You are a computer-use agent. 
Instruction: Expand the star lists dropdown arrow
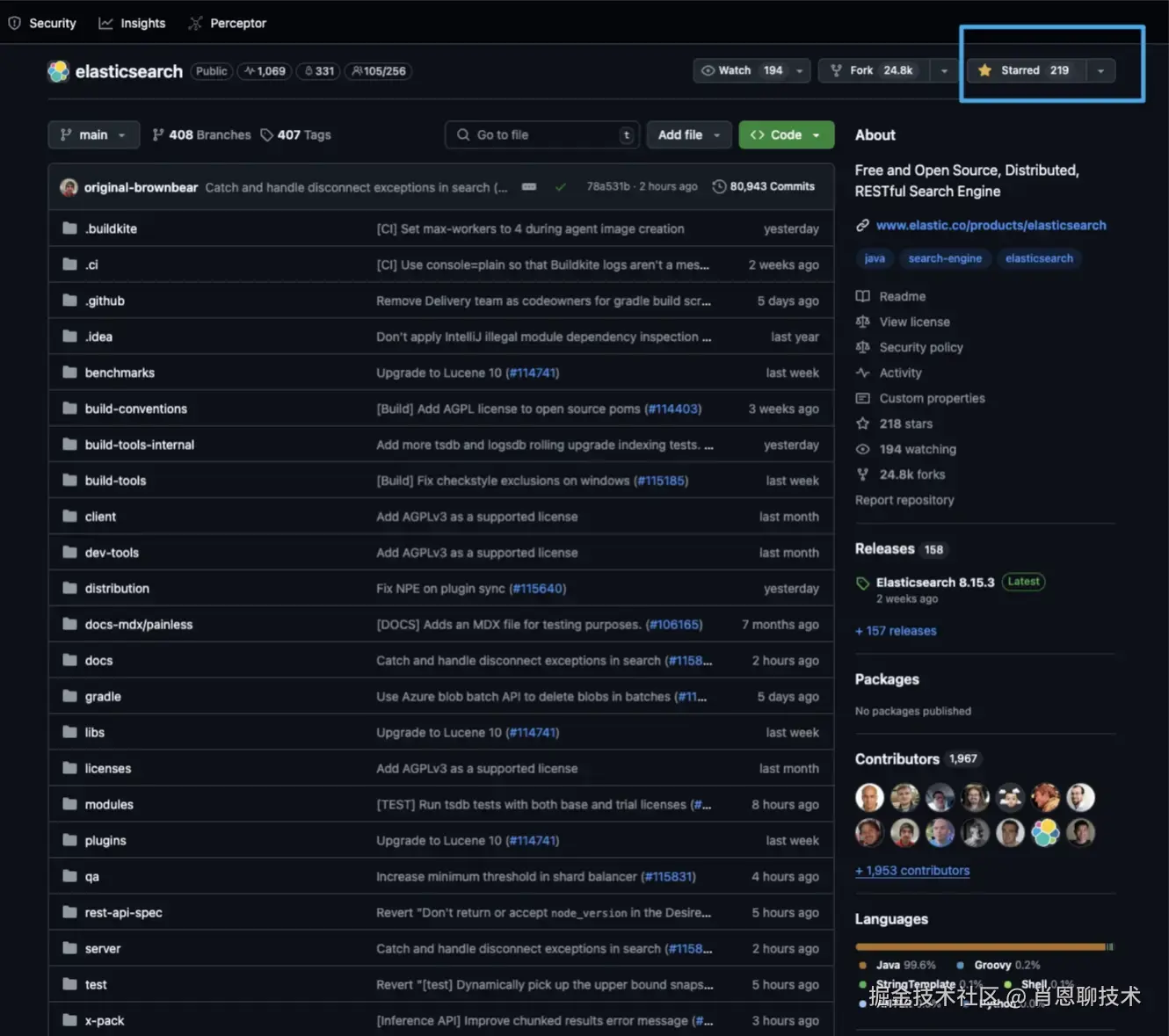pyautogui.click(x=1100, y=70)
